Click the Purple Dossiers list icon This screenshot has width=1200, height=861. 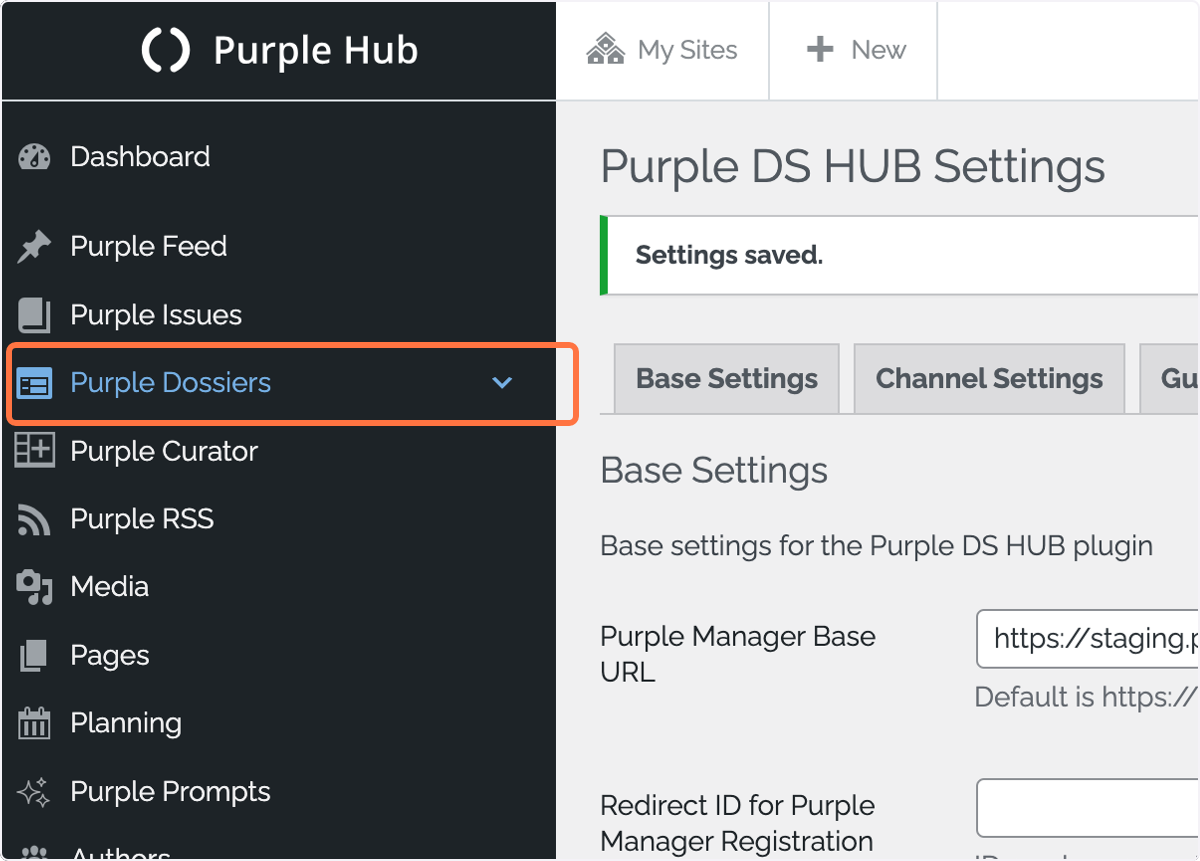coord(35,384)
